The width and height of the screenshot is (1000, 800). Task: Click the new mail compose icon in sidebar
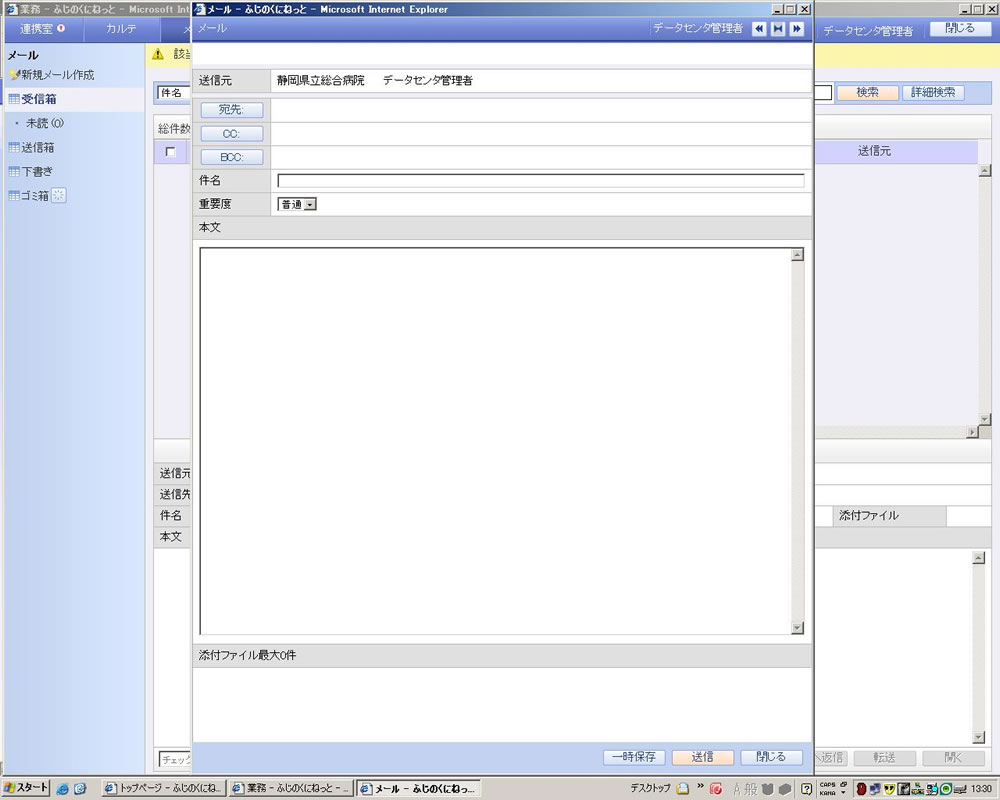coord(14,75)
